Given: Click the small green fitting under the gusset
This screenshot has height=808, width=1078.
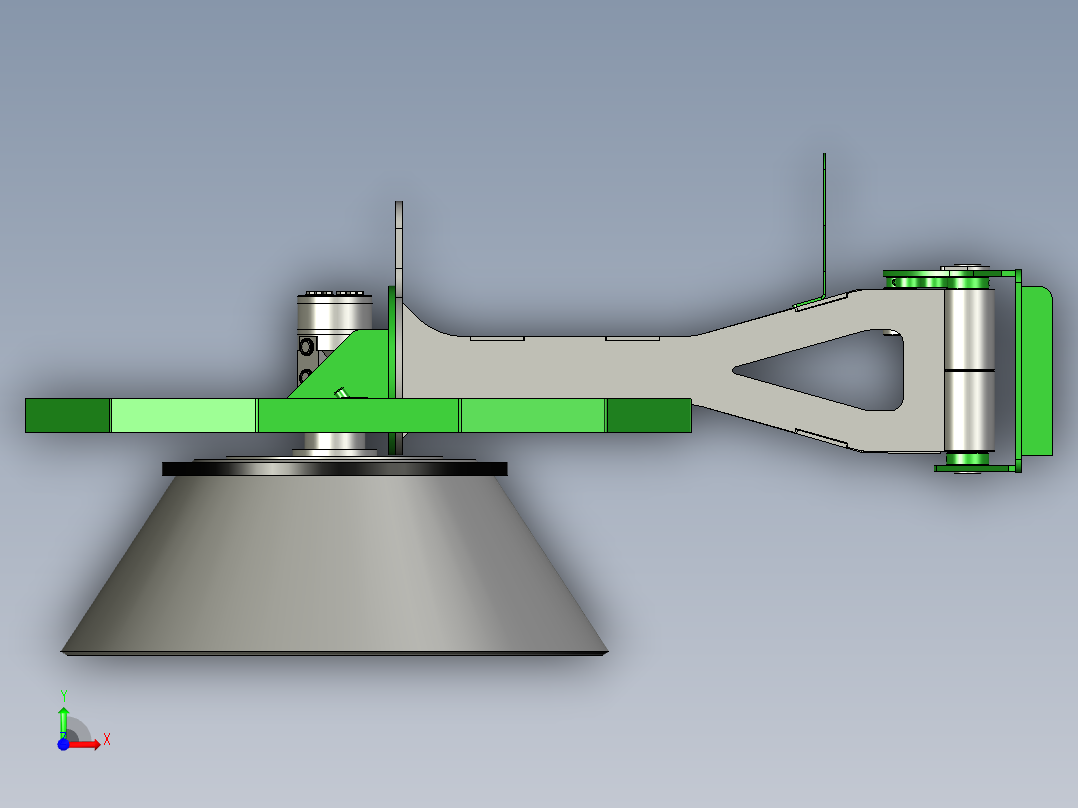Looking at the screenshot, I should pos(341,393).
